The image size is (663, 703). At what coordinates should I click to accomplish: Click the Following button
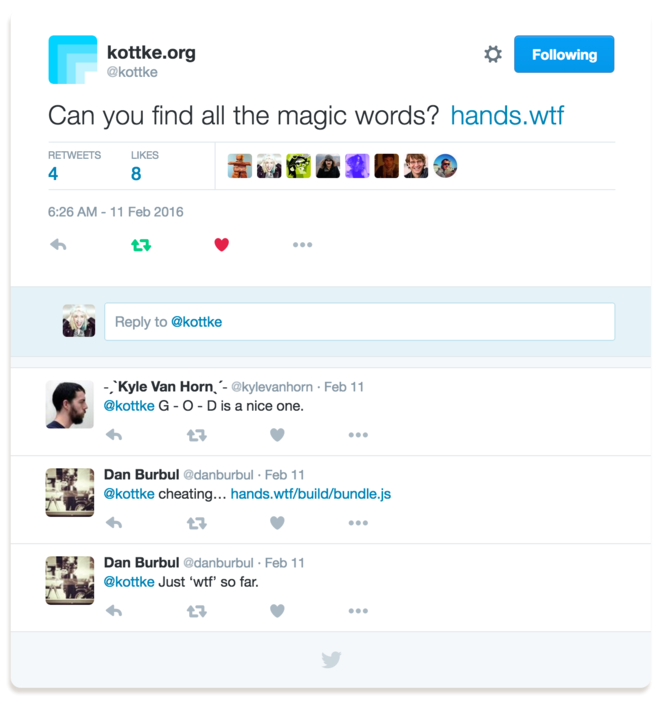[564, 54]
